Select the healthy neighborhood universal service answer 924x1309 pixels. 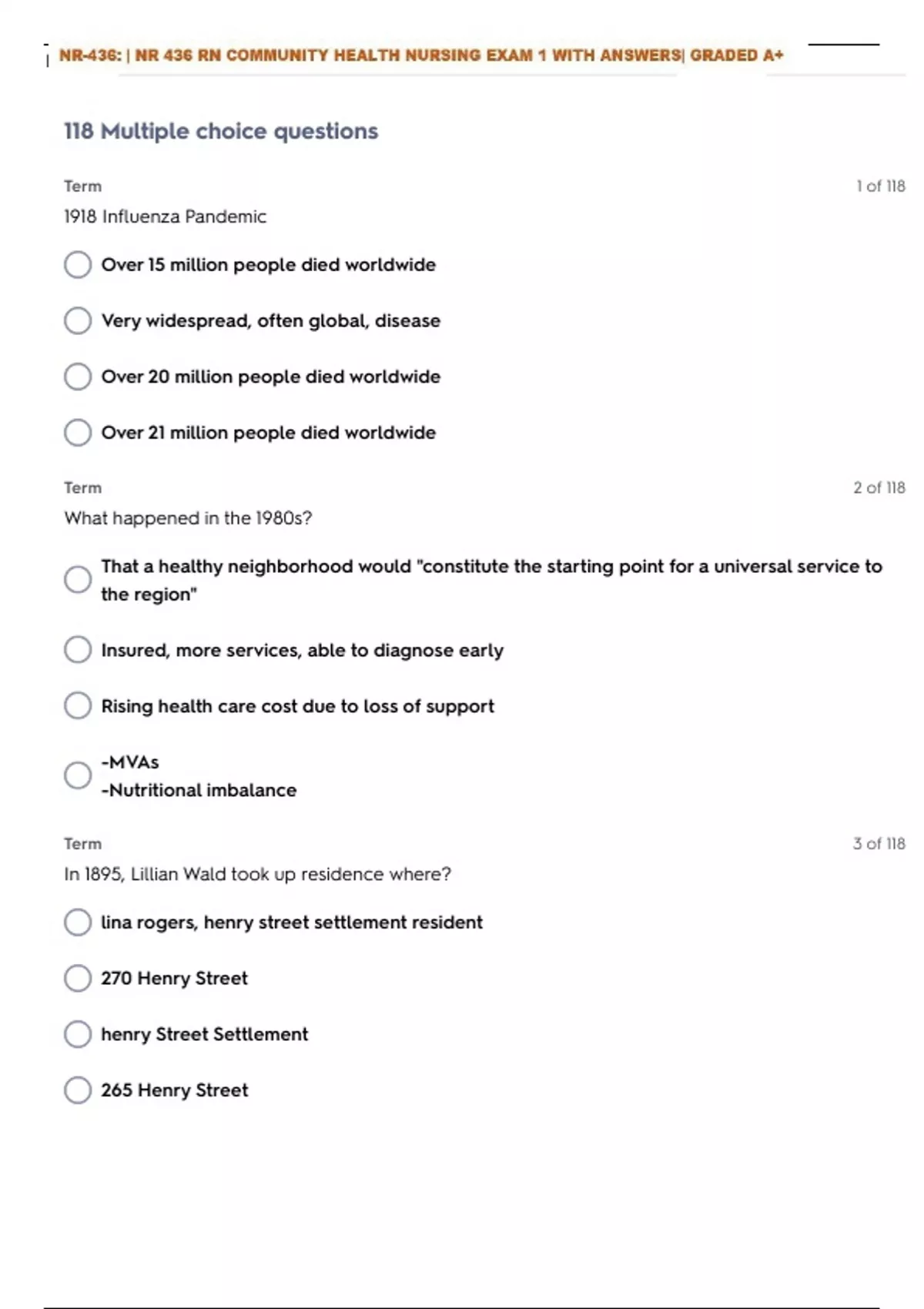coord(78,580)
